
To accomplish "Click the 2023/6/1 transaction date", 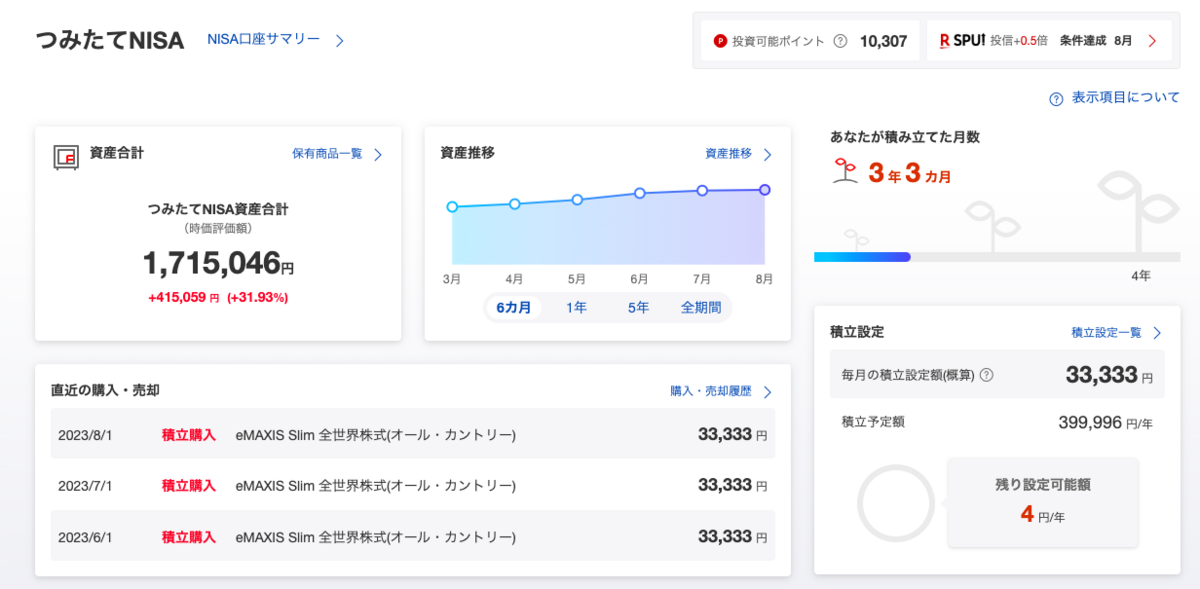I will [x=86, y=537].
